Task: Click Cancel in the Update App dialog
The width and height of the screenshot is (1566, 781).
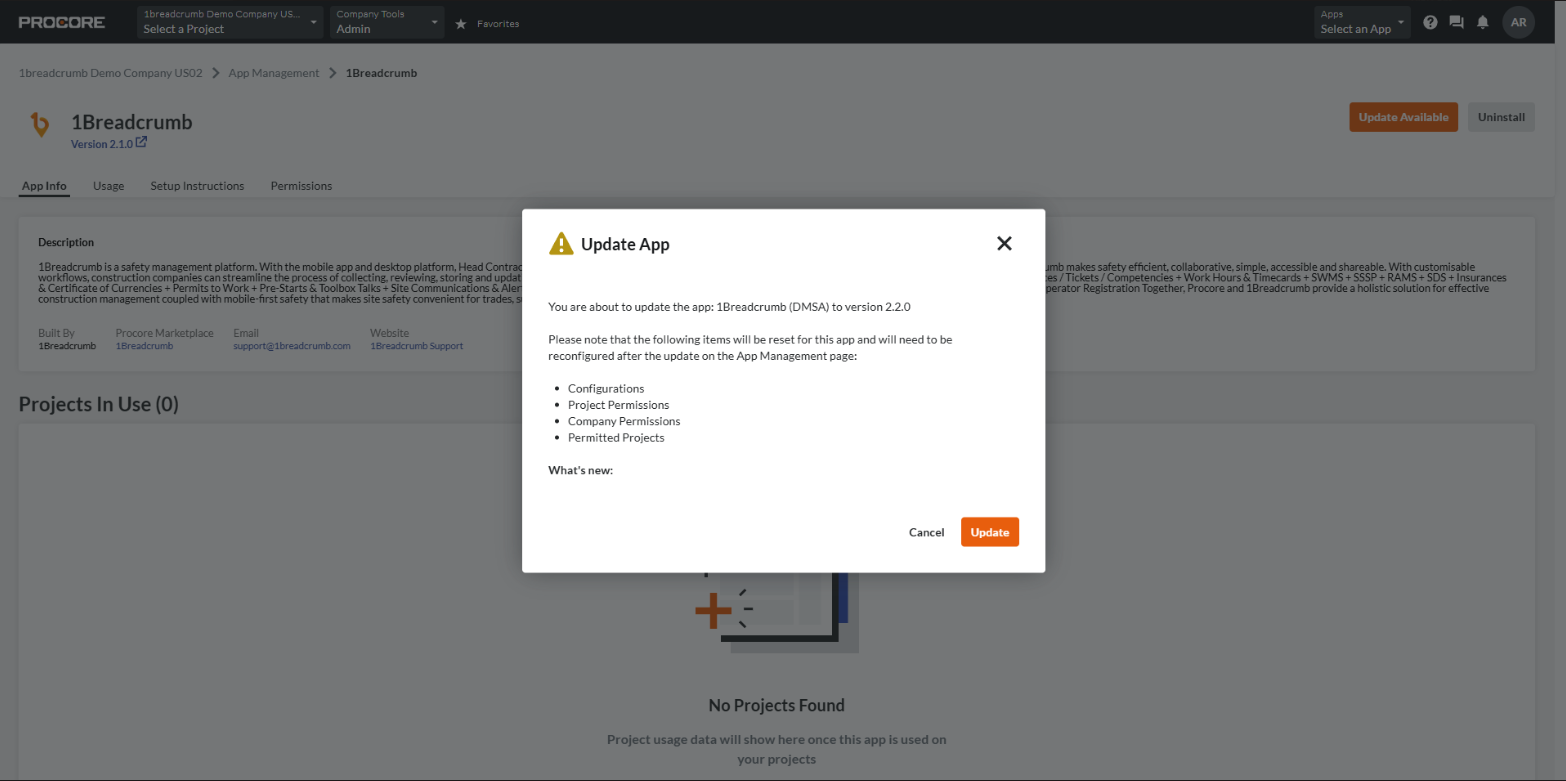Action: [926, 532]
